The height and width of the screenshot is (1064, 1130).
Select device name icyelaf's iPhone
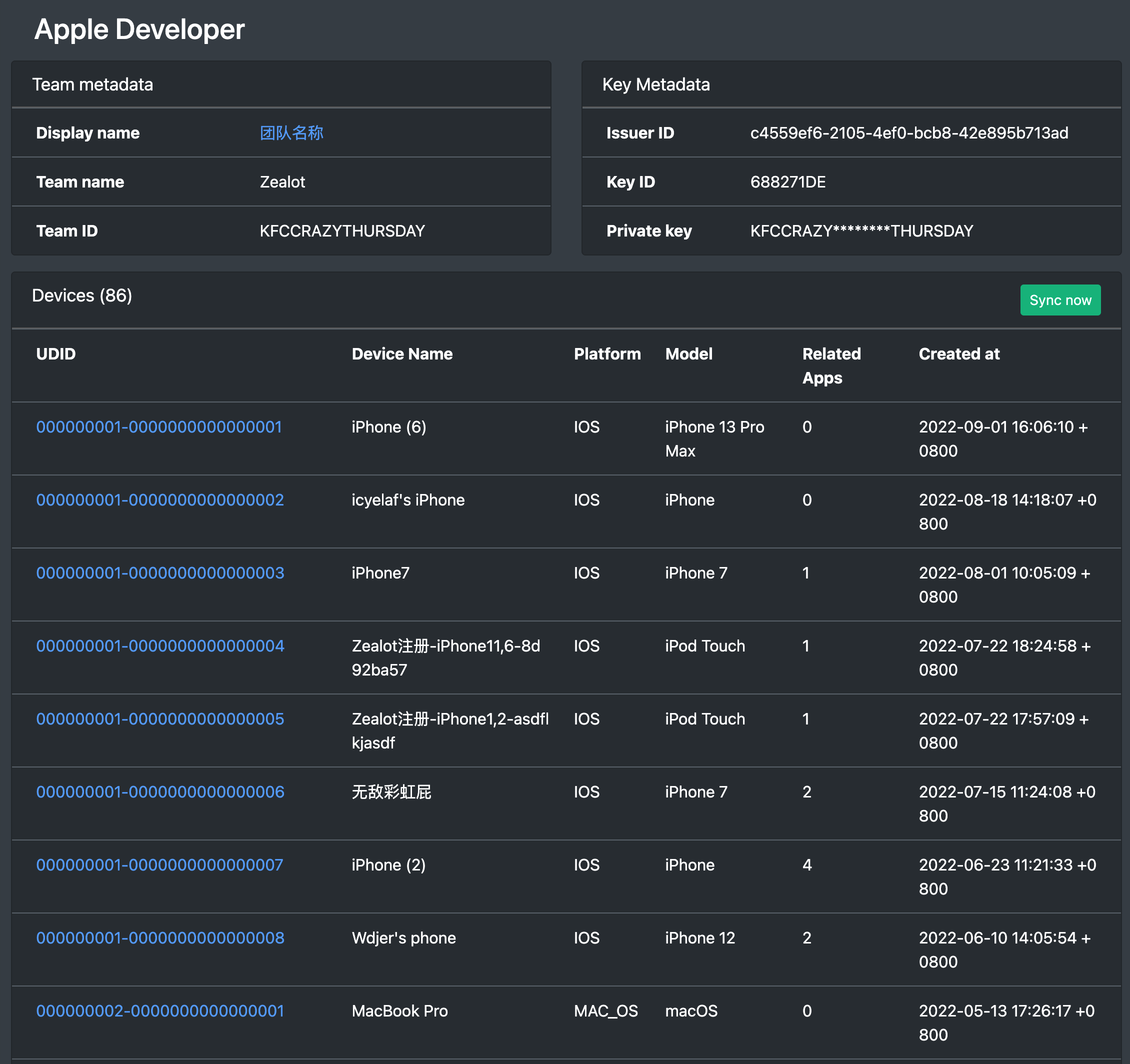point(408,499)
